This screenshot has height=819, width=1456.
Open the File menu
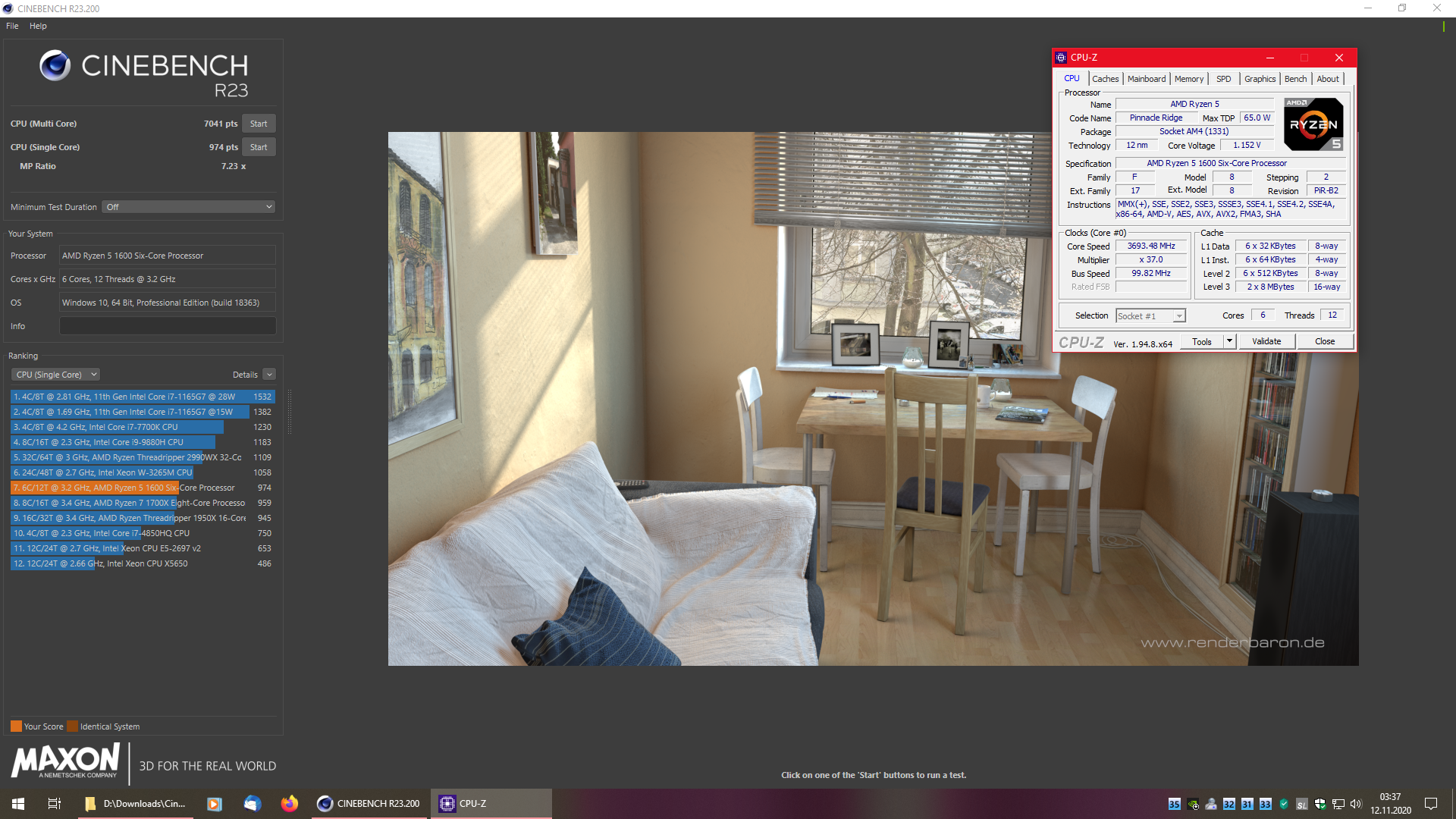click(x=12, y=26)
